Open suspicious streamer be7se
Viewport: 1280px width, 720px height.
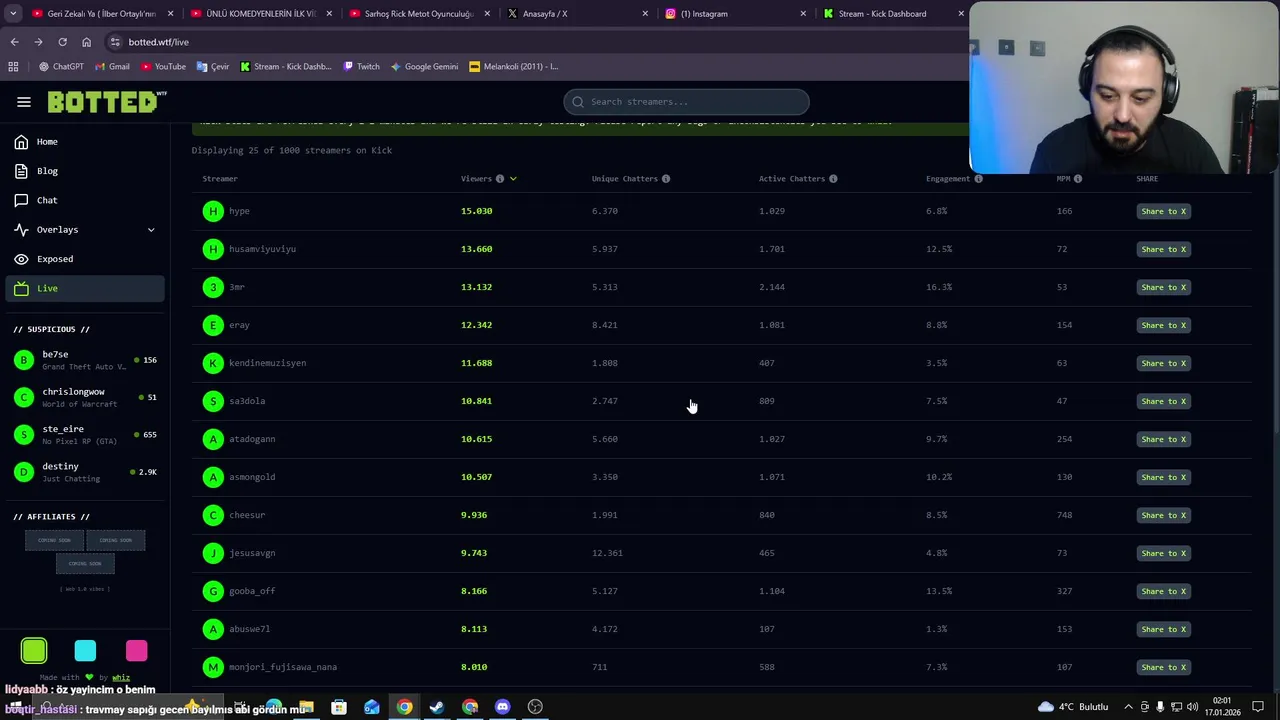pos(85,360)
